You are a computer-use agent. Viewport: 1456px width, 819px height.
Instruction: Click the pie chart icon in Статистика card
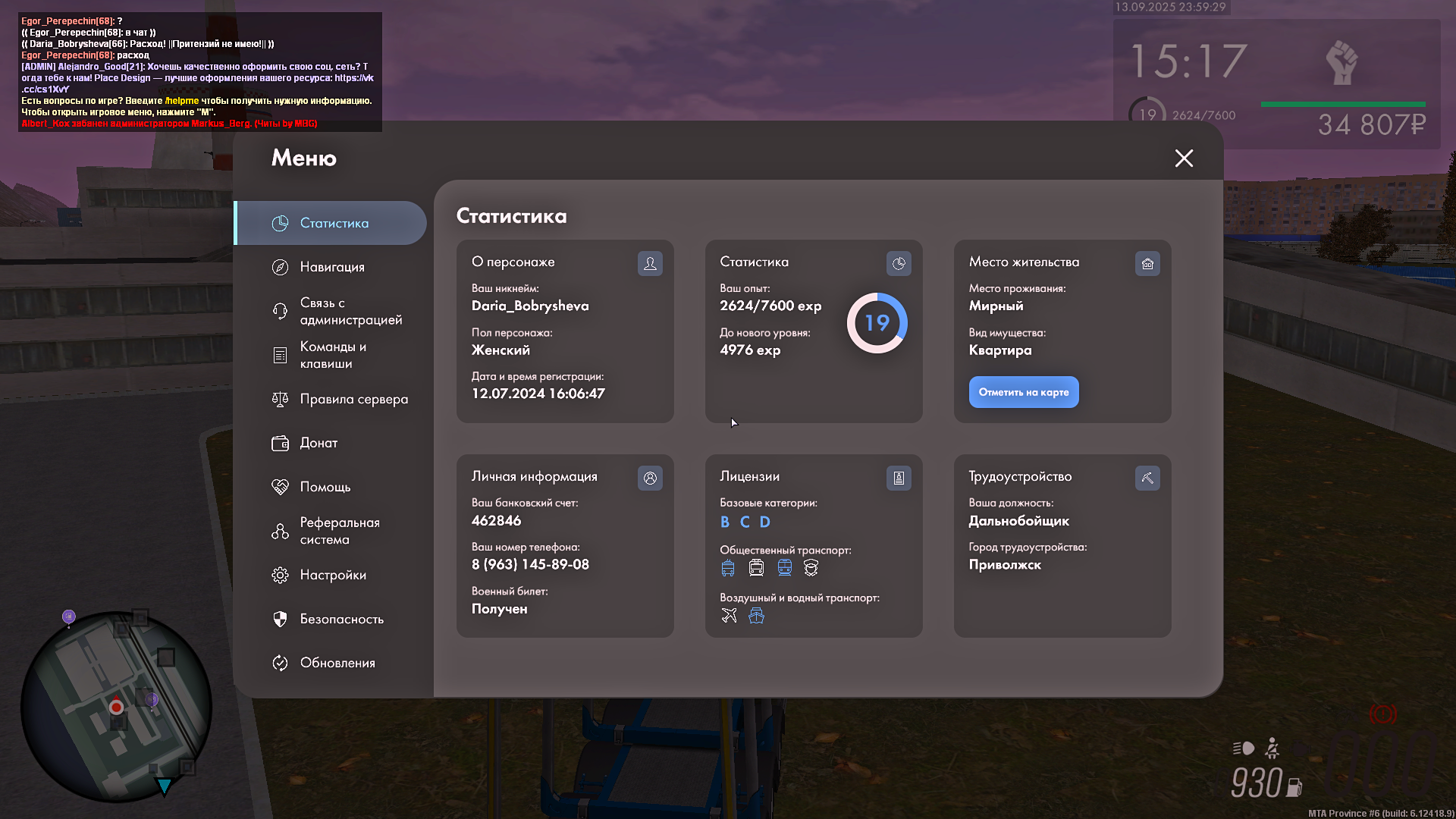pos(899,263)
